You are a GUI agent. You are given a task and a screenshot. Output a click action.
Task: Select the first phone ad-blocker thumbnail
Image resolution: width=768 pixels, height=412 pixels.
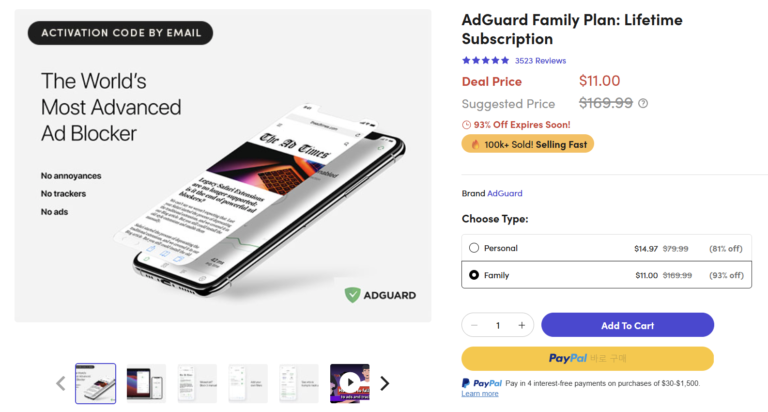click(96, 382)
